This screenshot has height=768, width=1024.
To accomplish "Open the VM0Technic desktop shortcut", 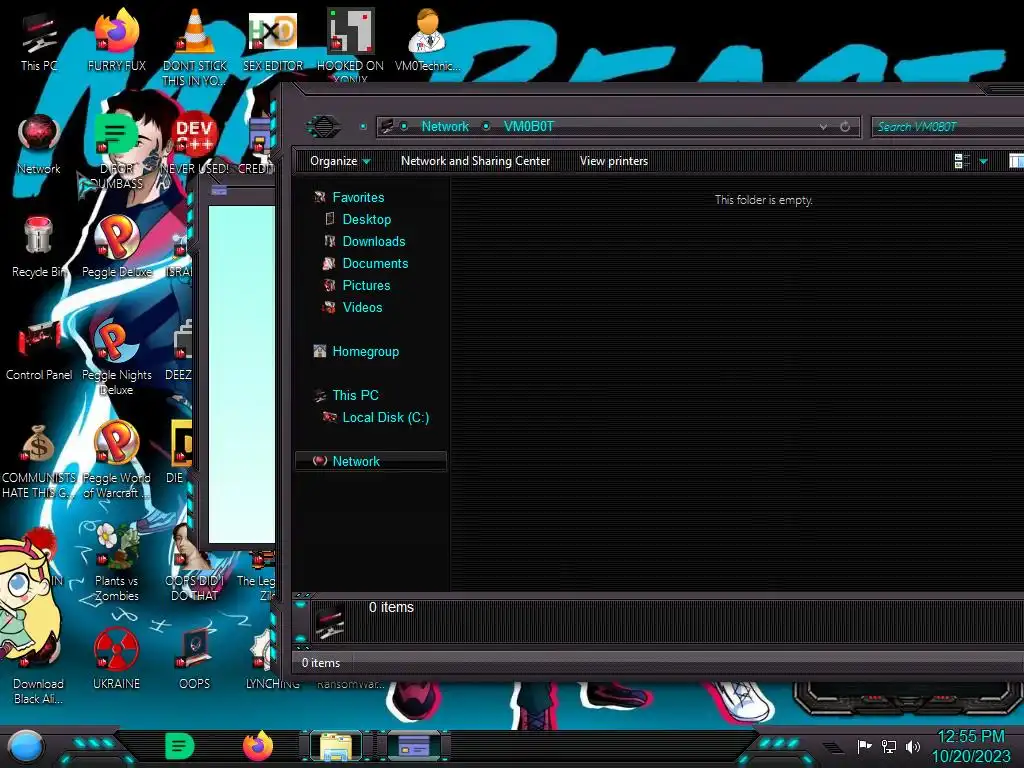I will [427, 40].
